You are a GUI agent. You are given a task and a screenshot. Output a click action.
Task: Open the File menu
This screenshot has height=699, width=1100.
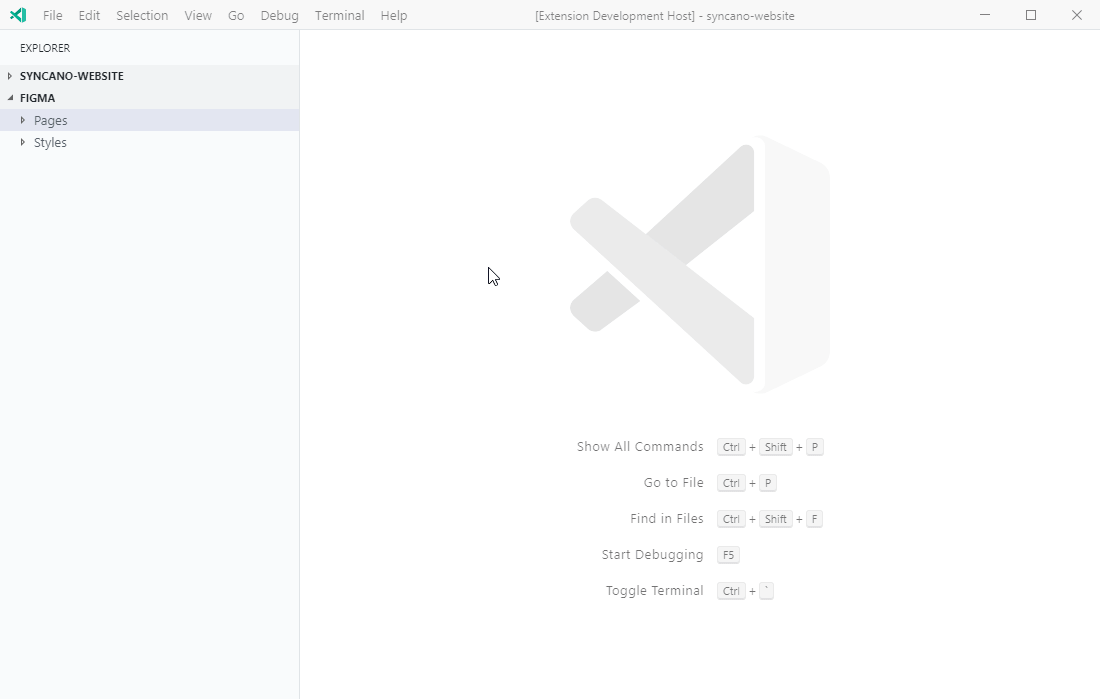pos(52,15)
